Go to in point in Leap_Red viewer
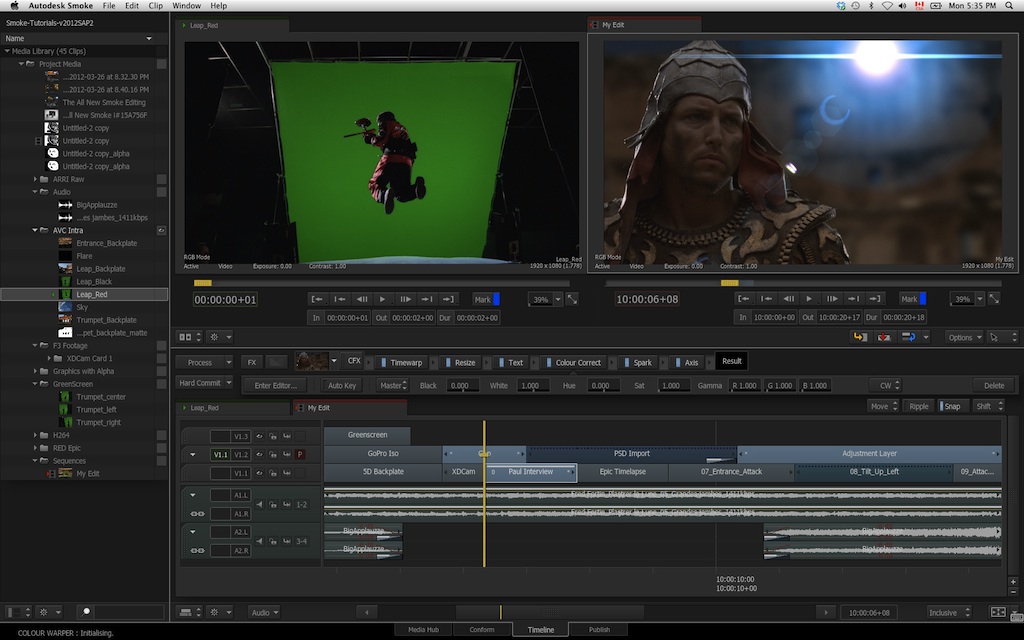Screen dimensions: 1024x640 pyautogui.click(x=316, y=299)
